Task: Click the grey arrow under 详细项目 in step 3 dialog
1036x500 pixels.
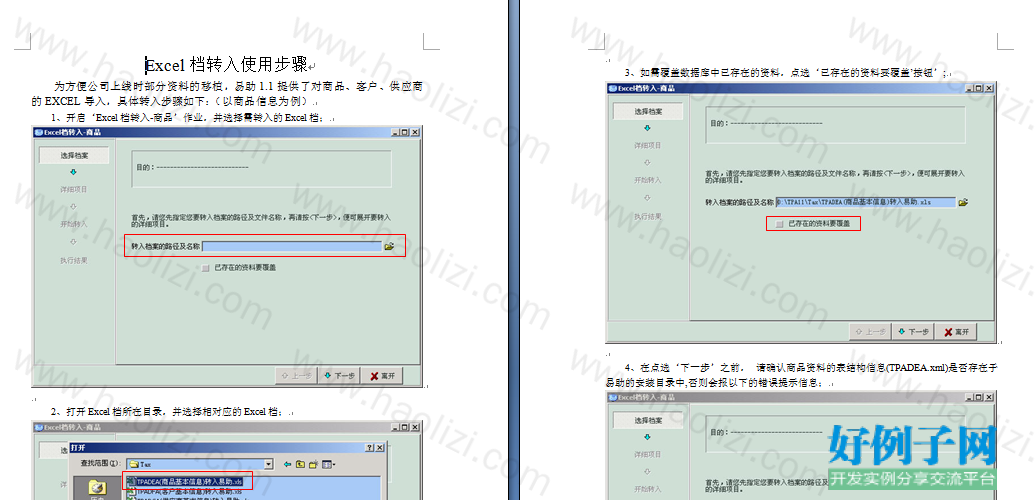Action: [648, 162]
